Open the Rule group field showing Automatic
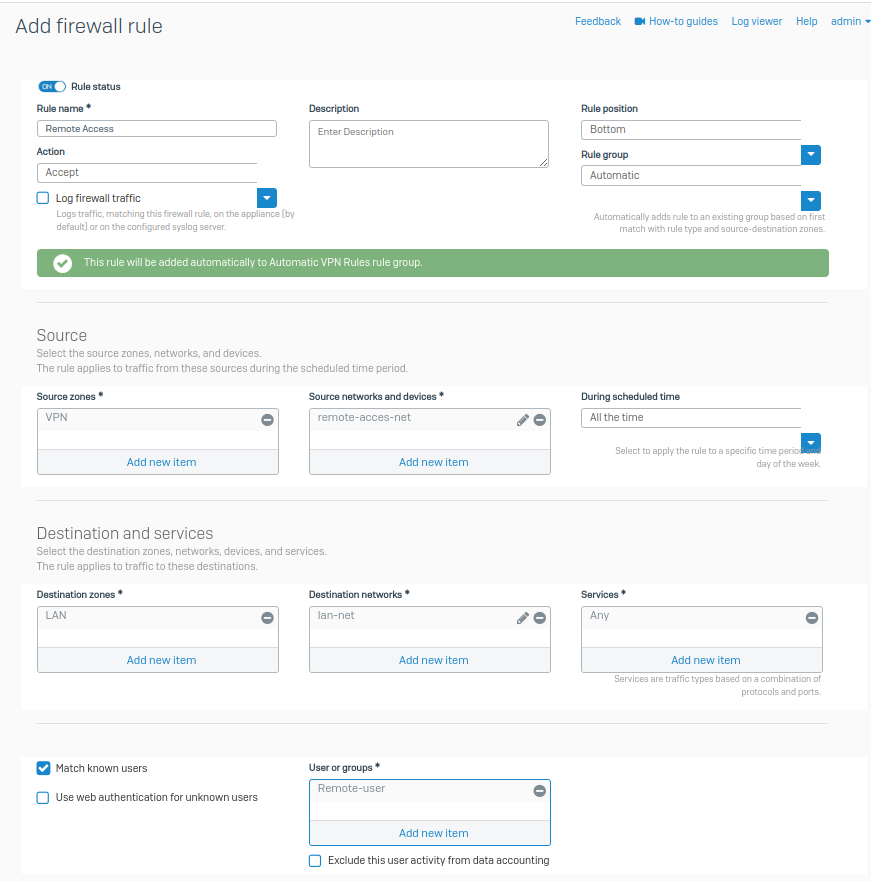The width and height of the screenshot is (871, 881). tap(690, 176)
